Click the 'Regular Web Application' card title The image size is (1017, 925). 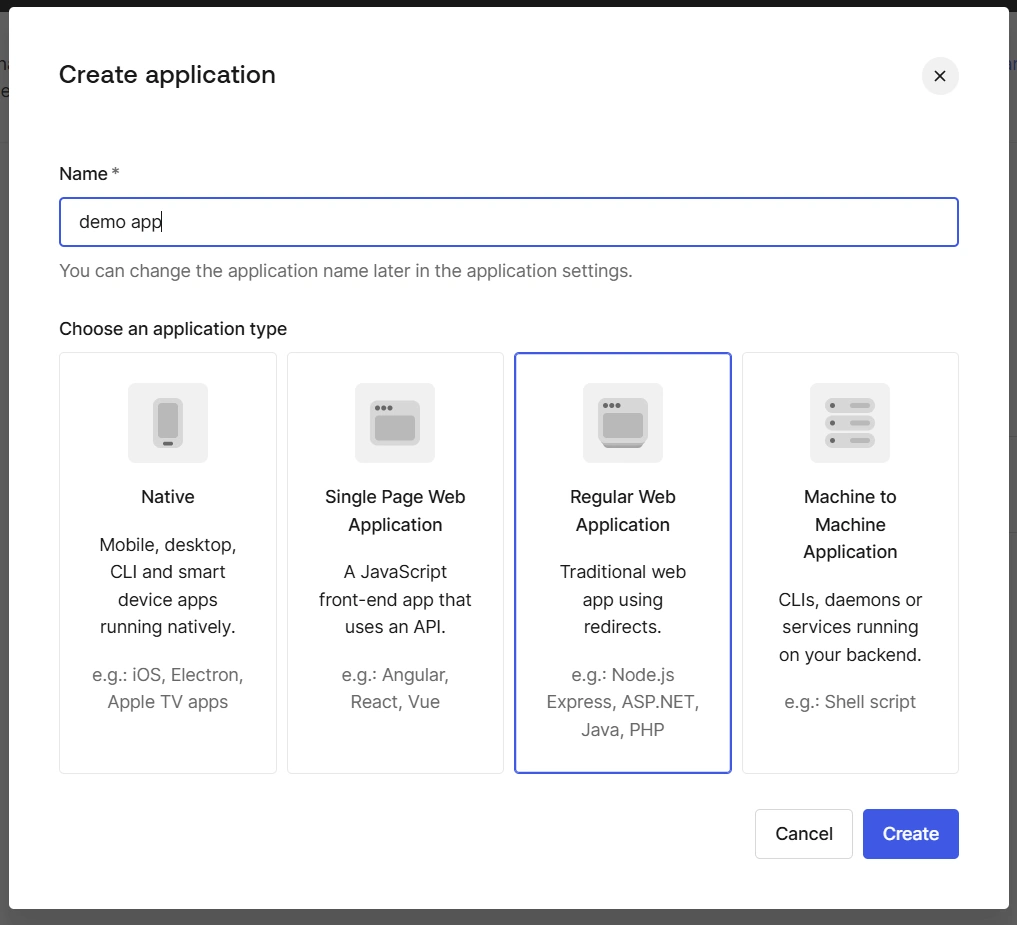click(x=622, y=510)
